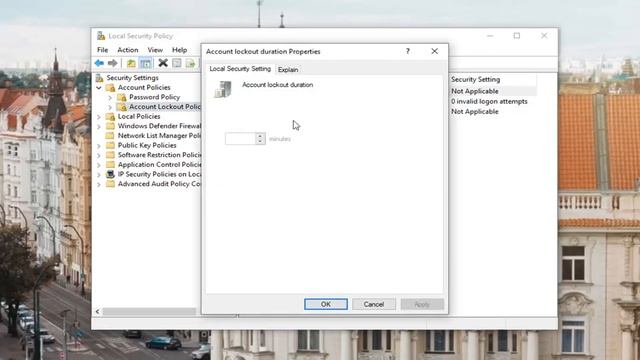Viewport: 640px width, 360px height.
Task: Click the Public Key Policies folder icon
Action: (110, 145)
